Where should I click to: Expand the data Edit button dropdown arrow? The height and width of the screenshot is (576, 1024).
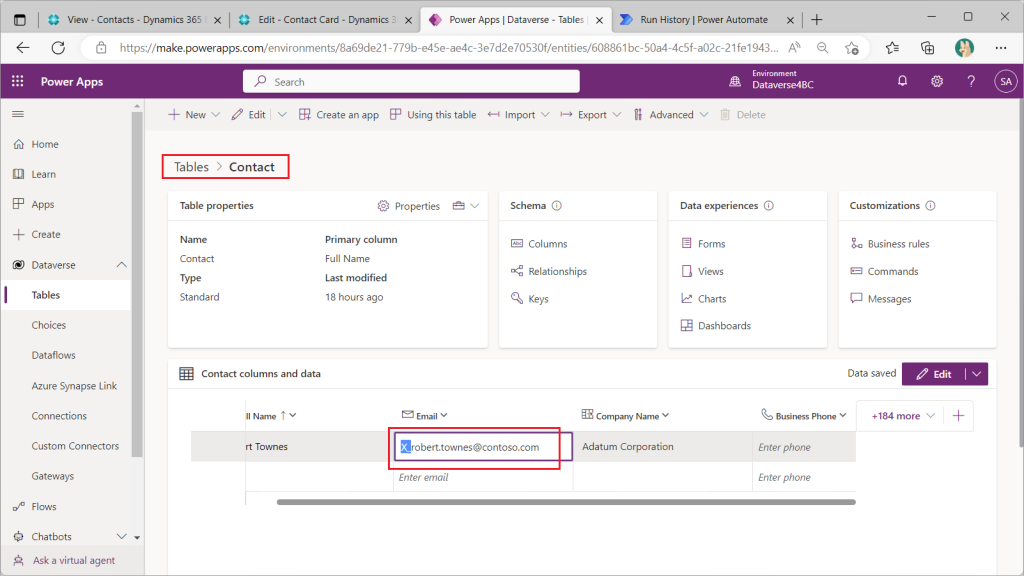[976, 374]
